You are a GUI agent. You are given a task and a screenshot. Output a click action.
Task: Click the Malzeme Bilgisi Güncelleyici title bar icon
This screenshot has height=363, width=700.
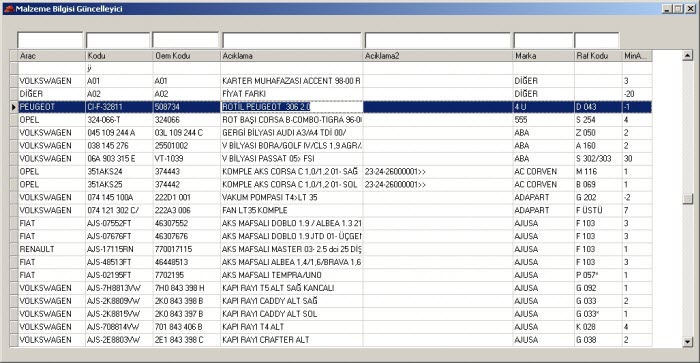(x=9, y=9)
